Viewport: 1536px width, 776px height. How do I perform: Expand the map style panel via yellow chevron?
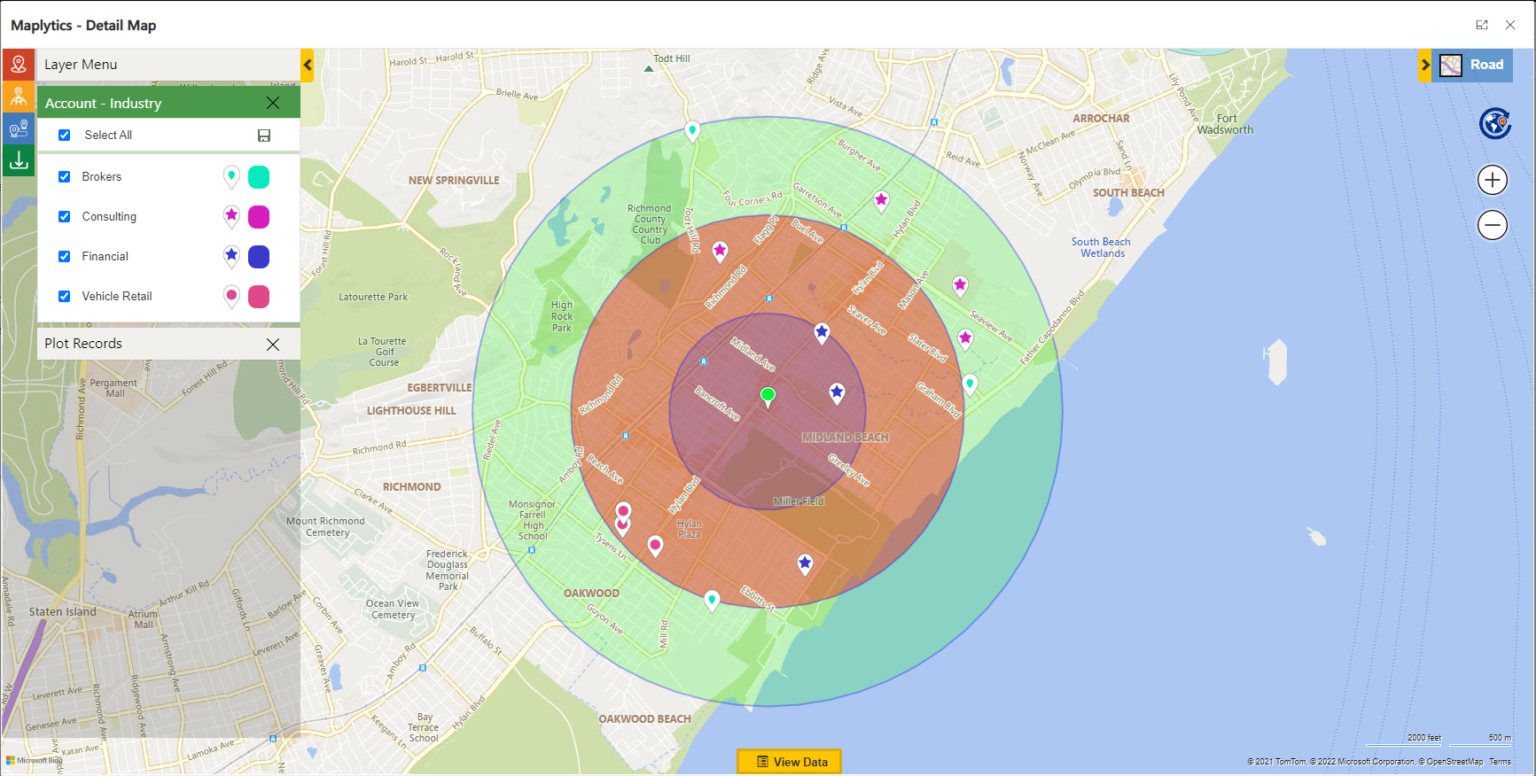point(1426,64)
